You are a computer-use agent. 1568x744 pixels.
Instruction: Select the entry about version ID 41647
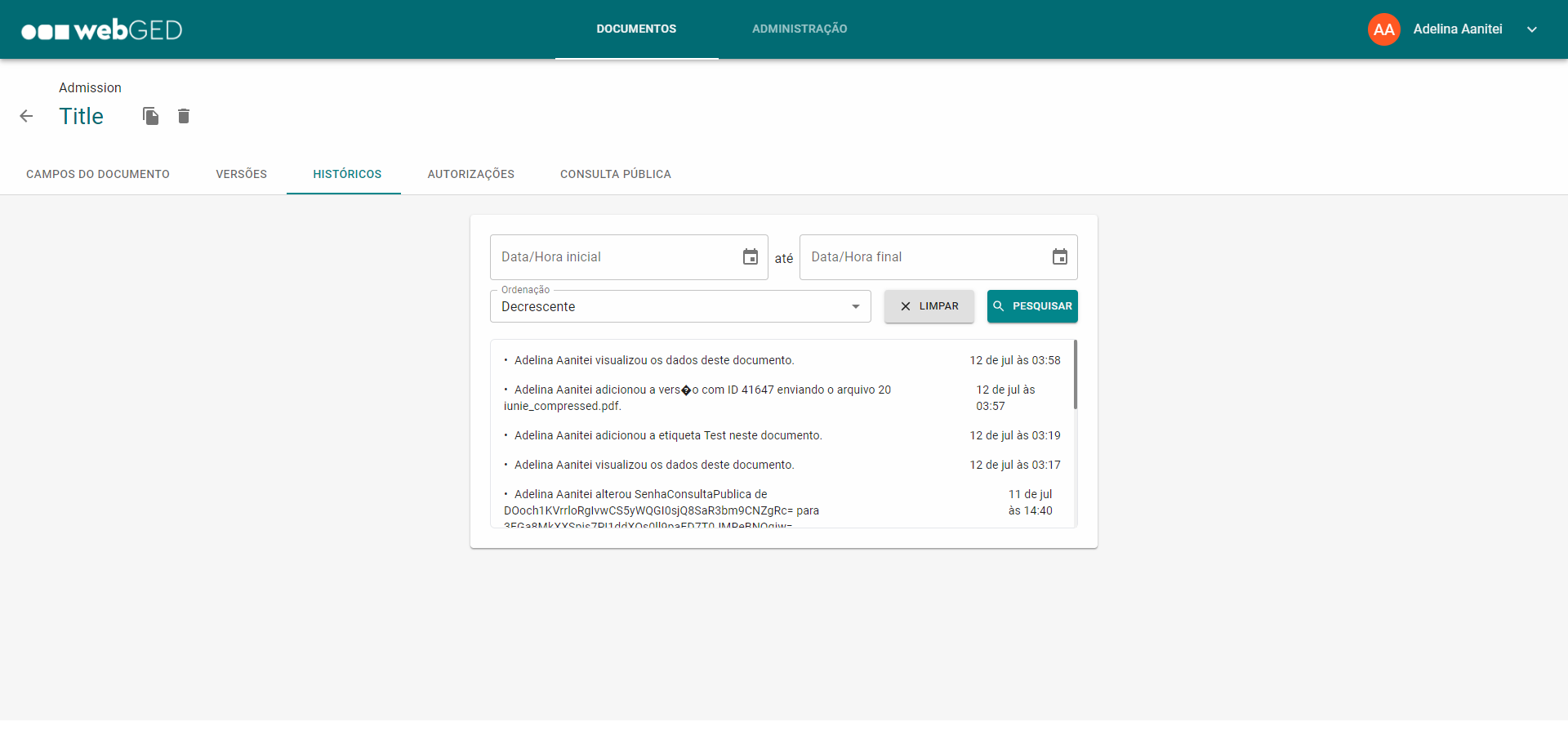[x=782, y=398]
